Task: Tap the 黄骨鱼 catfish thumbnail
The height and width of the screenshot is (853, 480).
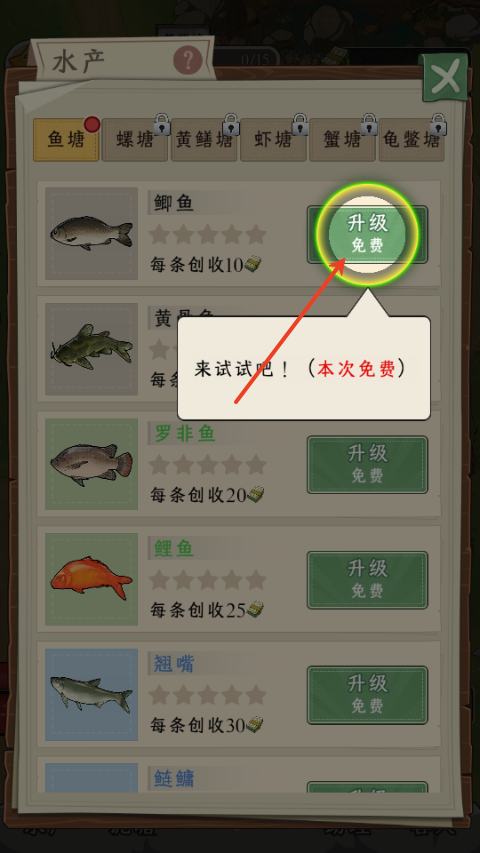Action: tap(91, 349)
